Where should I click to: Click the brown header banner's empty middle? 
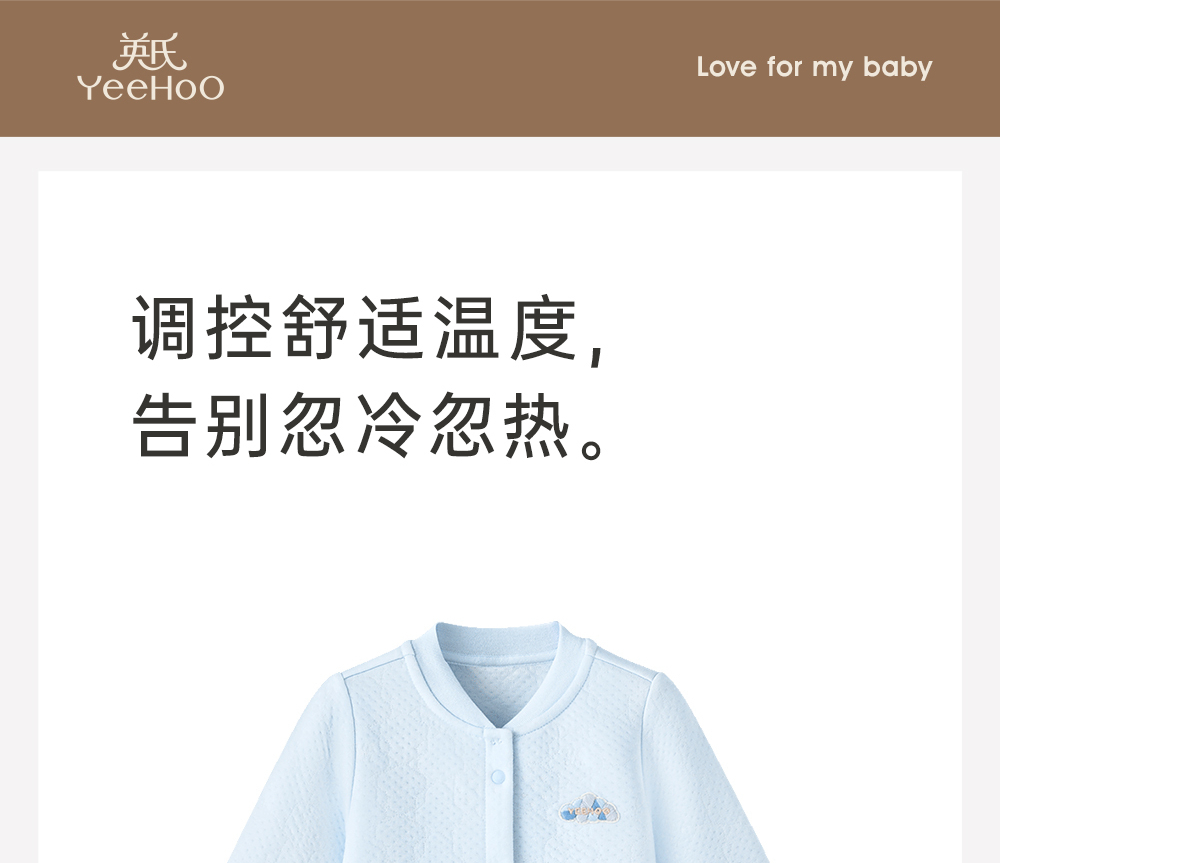click(x=460, y=68)
